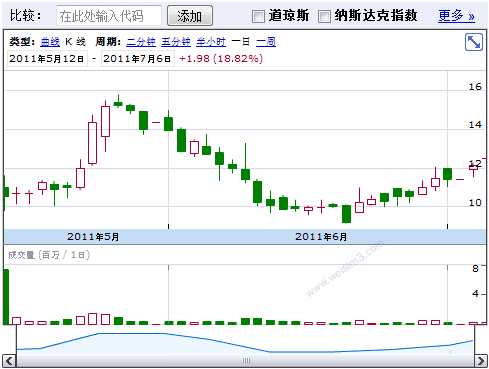Tick the 纳斯达克指数 checkbox

coord(324,16)
